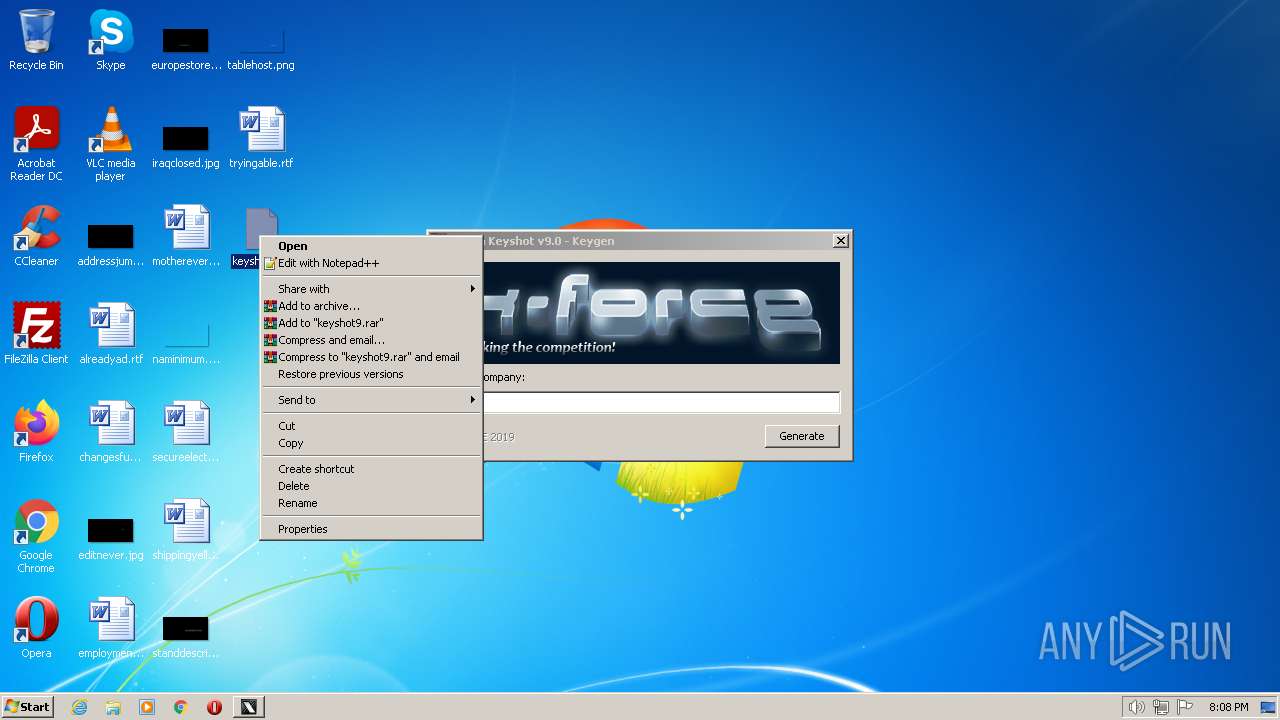Choose Cut in the context menu
Image resolution: width=1280 pixels, height=720 pixels.
(372, 426)
